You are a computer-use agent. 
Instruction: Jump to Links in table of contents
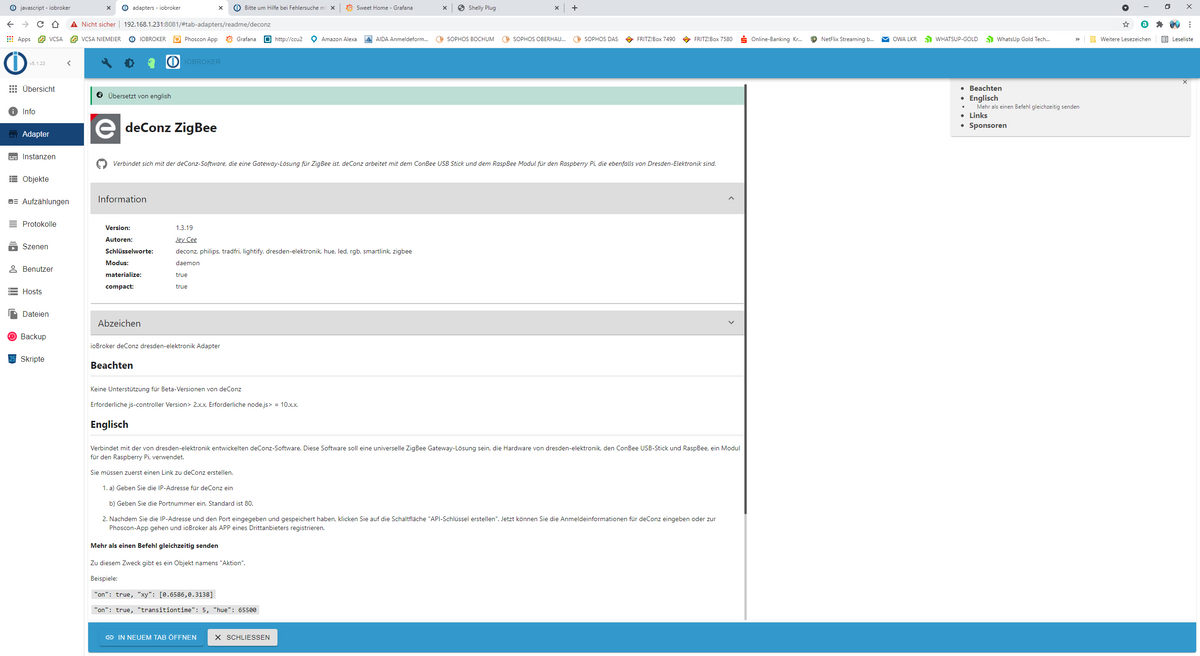point(978,116)
